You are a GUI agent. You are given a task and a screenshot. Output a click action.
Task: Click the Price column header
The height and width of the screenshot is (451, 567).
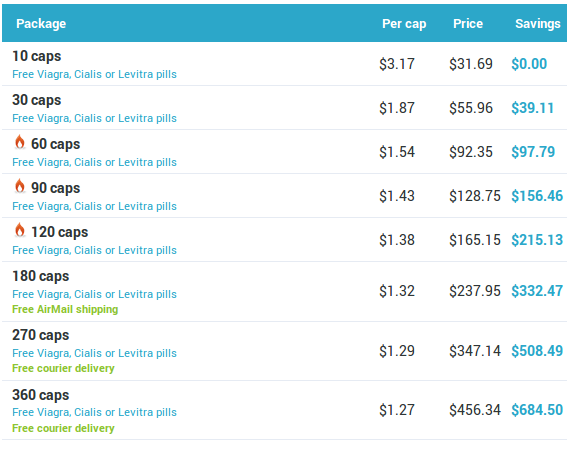point(468,24)
